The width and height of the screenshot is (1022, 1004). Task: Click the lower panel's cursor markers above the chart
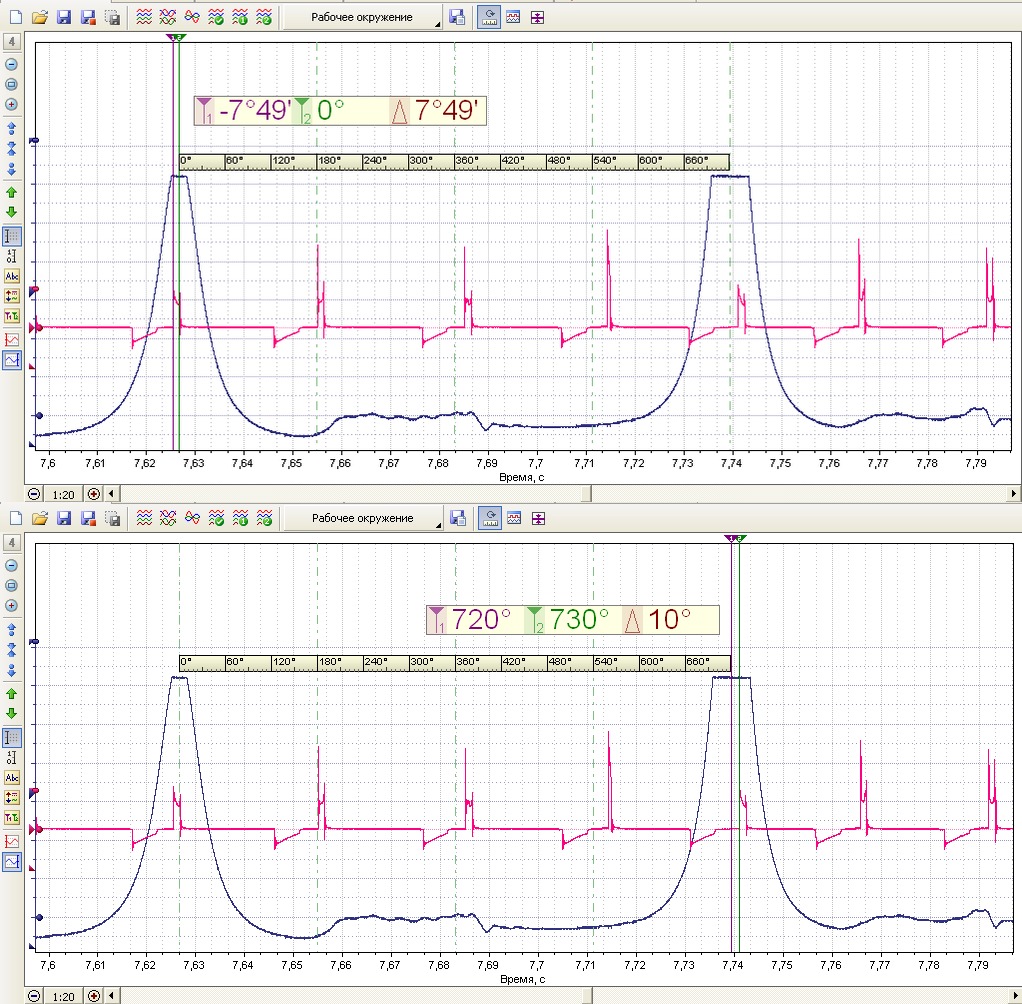point(735,539)
